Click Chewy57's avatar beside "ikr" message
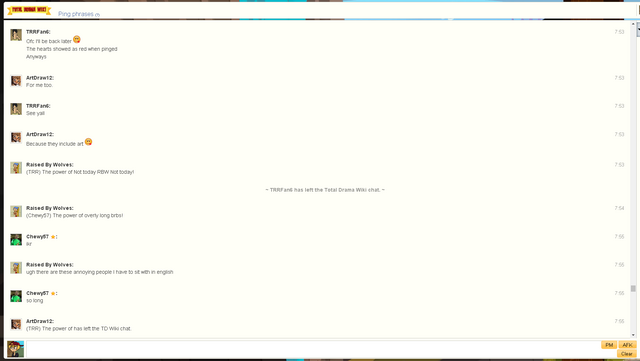Viewport: 640px width, 361px height. click(16, 240)
